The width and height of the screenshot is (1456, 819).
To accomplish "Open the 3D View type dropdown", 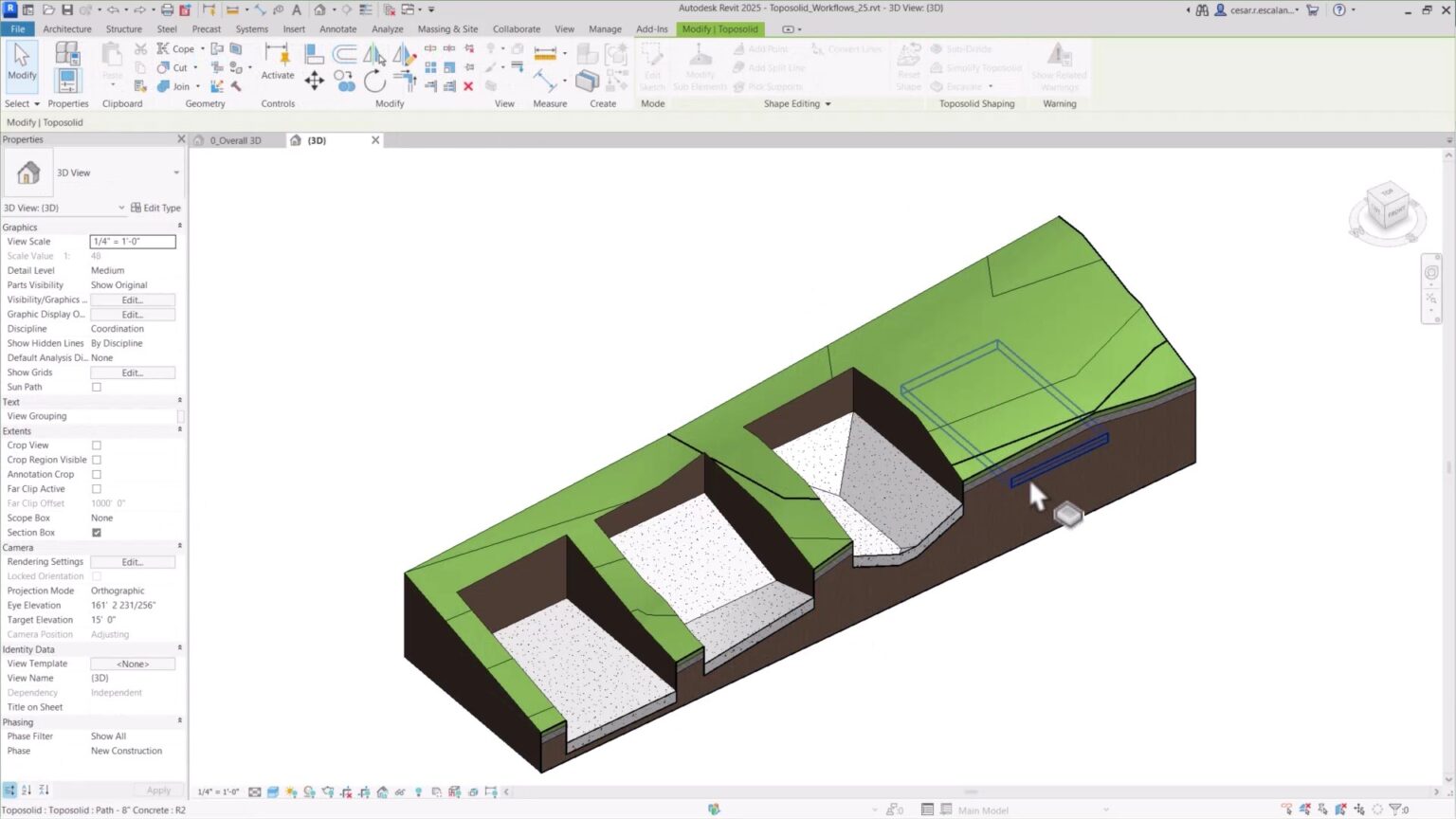I will coord(175,173).
